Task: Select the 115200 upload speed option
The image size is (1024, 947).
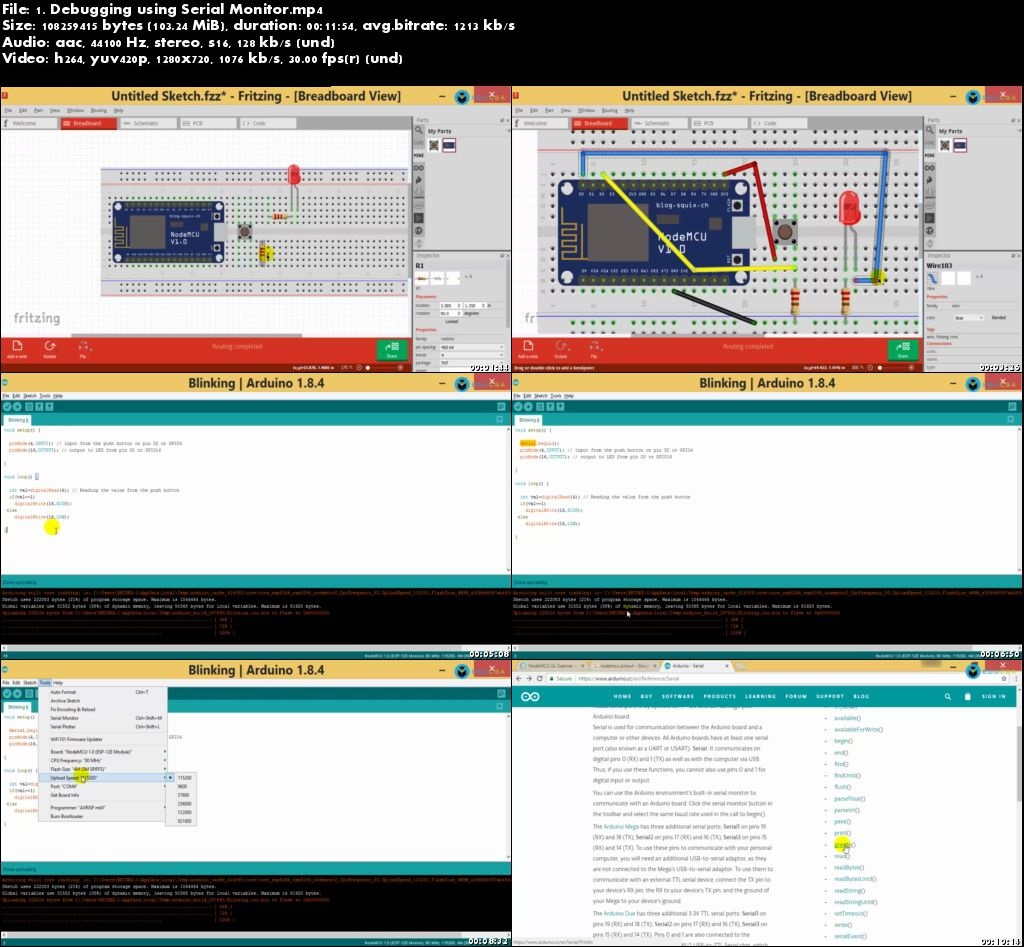Action: click(x=184, y=778)
